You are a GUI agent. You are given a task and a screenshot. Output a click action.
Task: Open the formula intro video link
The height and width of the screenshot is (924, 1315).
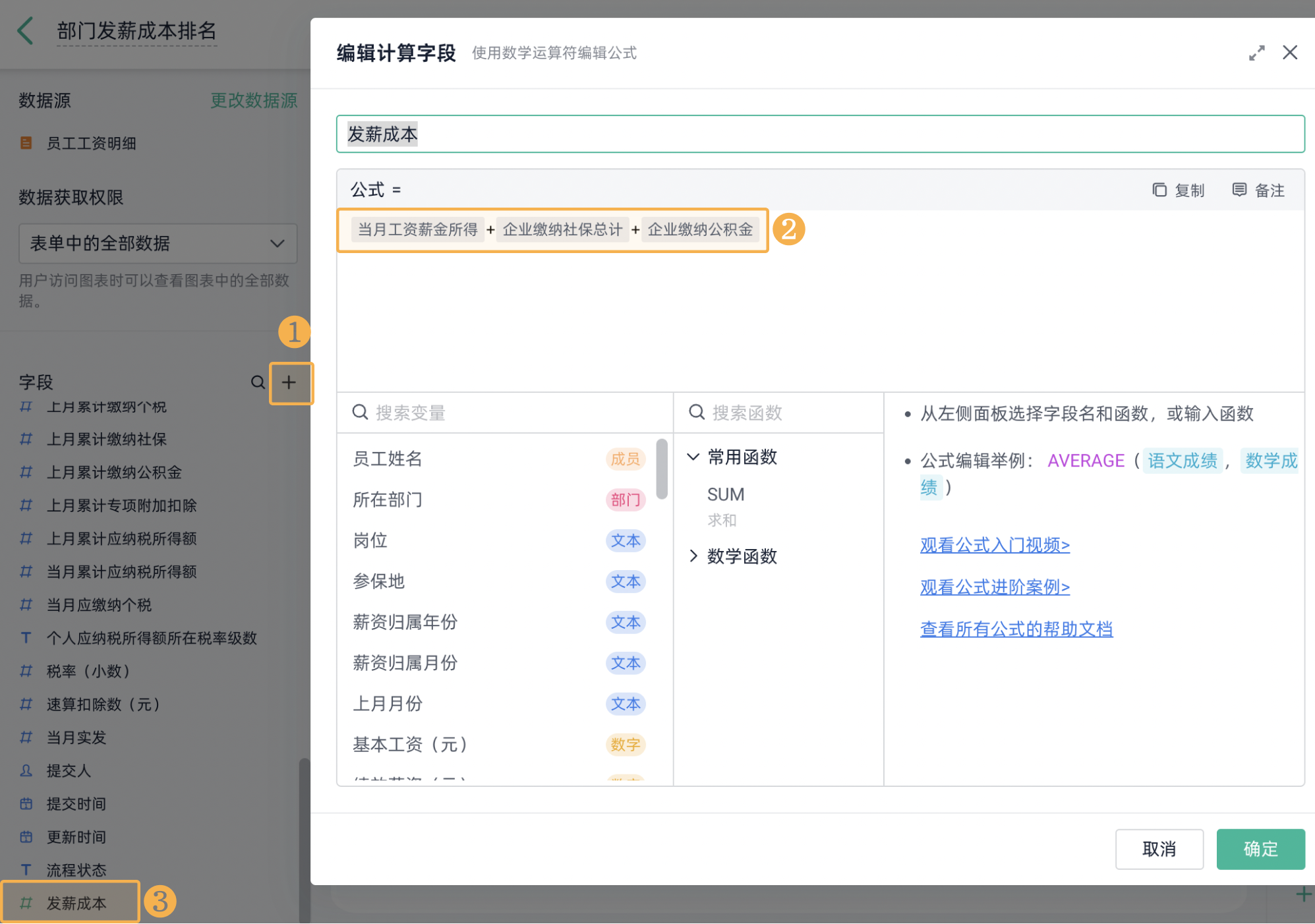(994, 545)
